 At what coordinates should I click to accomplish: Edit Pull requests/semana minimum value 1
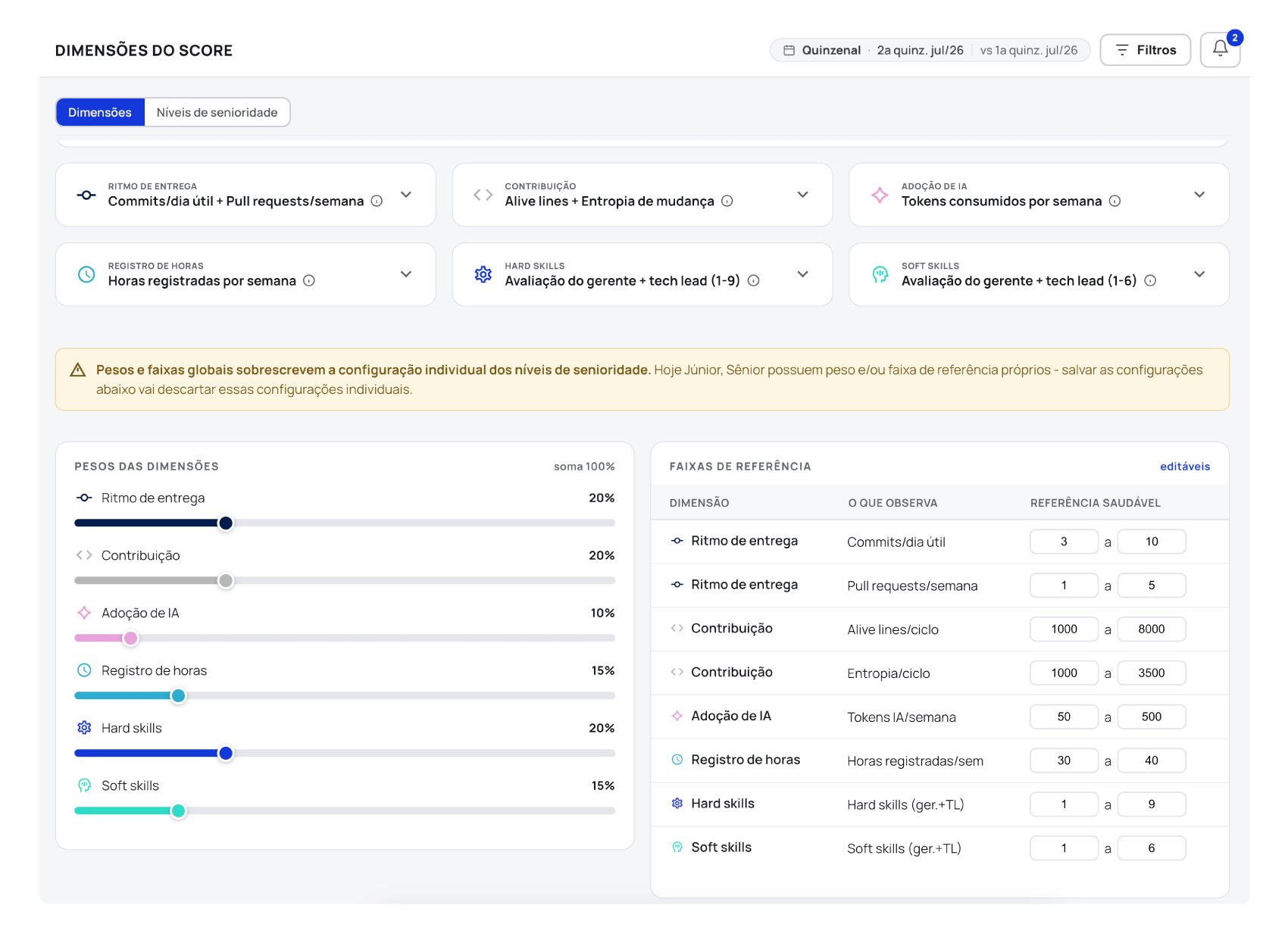click(x=1064, y=586)
